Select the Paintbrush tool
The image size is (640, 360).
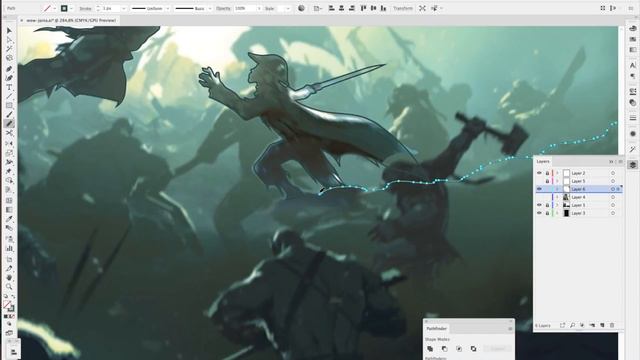[9, 114]
